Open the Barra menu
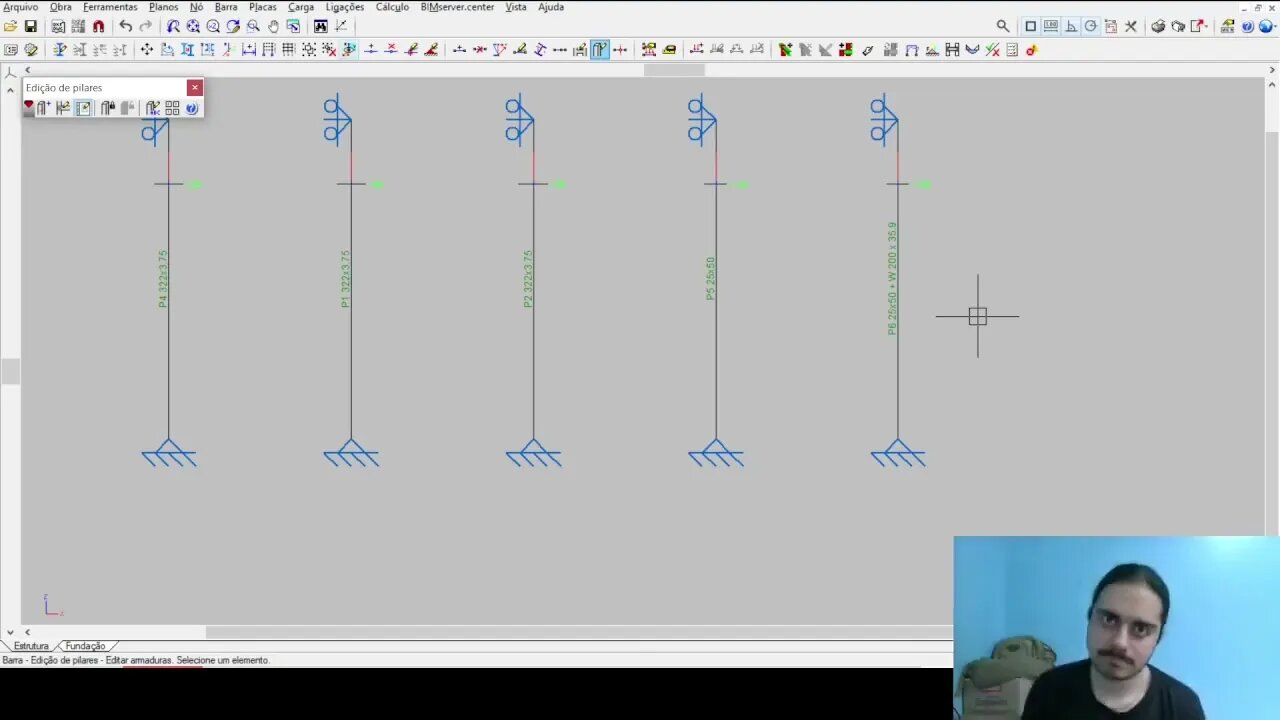Viewport: 1280px width, 720px height. (226, 7)
